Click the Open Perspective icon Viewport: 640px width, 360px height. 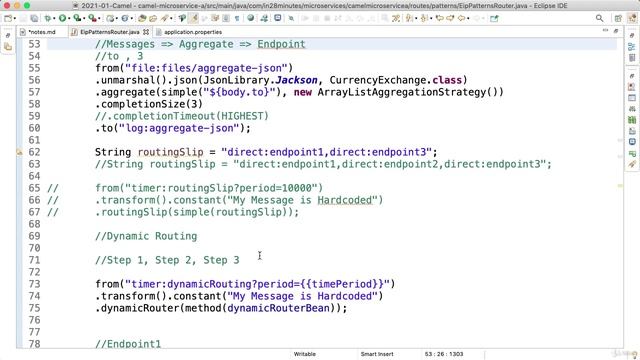click(x=618, y=18)
